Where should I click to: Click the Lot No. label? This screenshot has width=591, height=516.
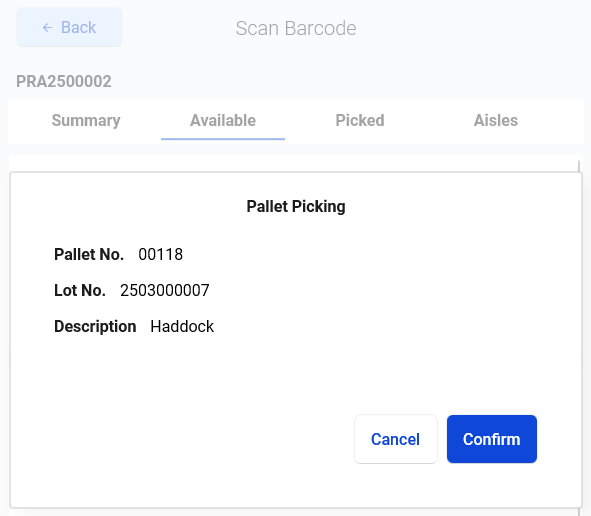tap(80, 290)
